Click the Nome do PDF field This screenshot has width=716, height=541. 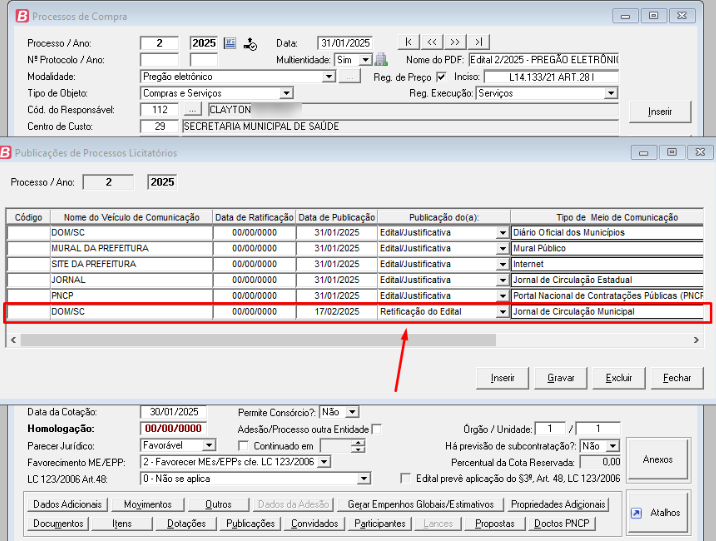click(544, 60)
